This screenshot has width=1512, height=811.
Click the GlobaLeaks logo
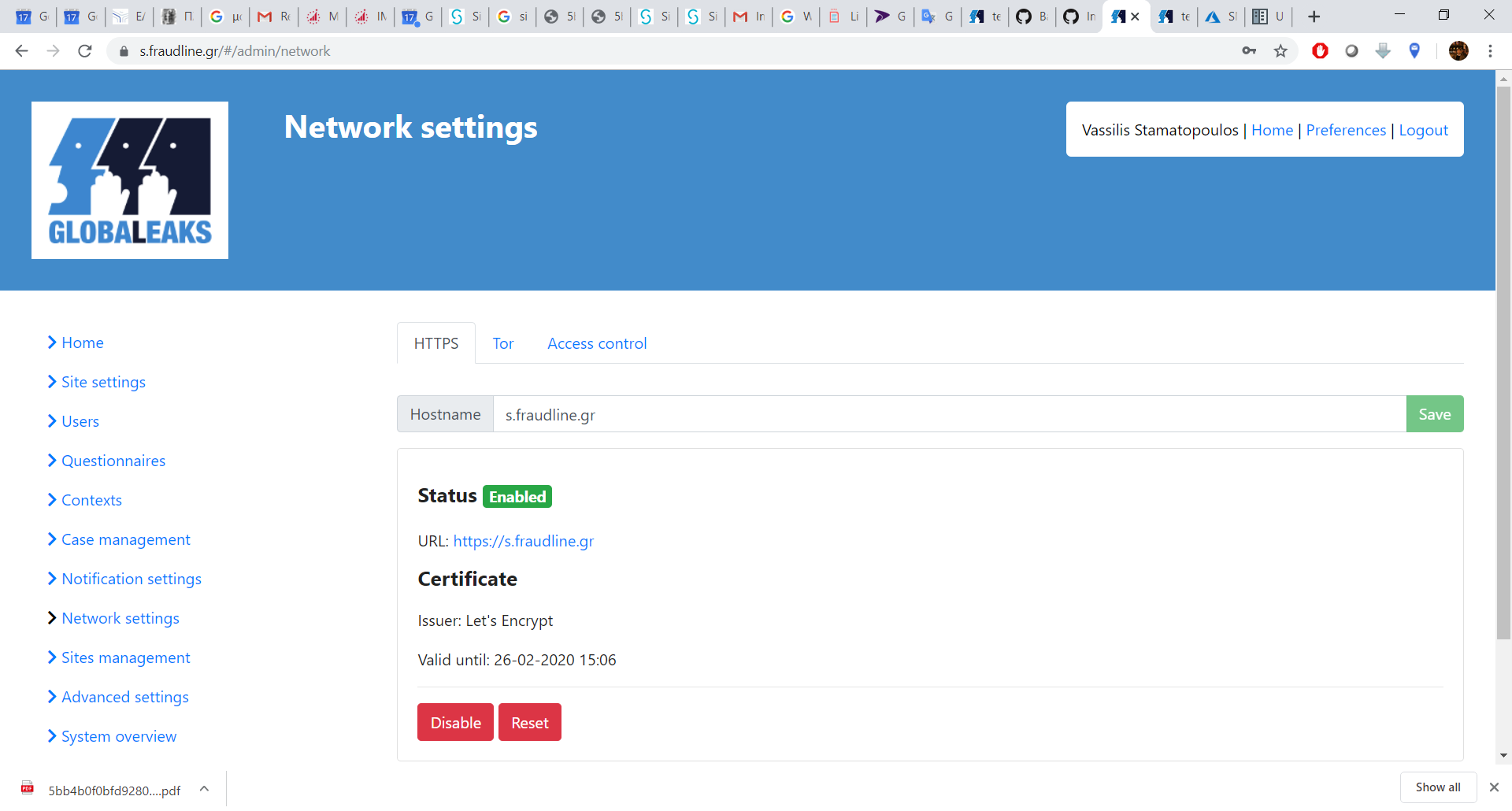[x=130, y=180]
